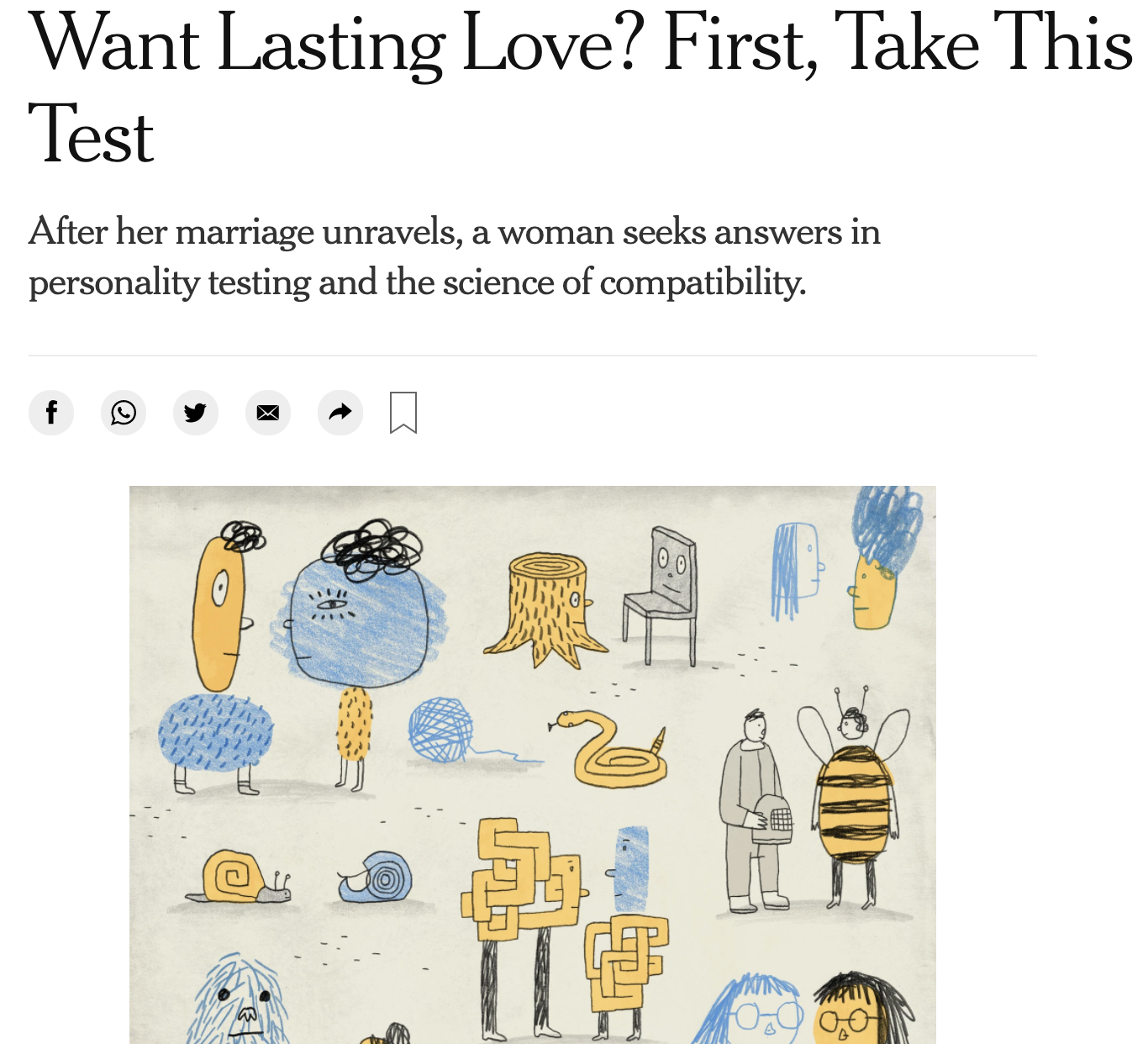
Task: Click the striped bee character
Action: pyautogui.click(x=854, y=797)
